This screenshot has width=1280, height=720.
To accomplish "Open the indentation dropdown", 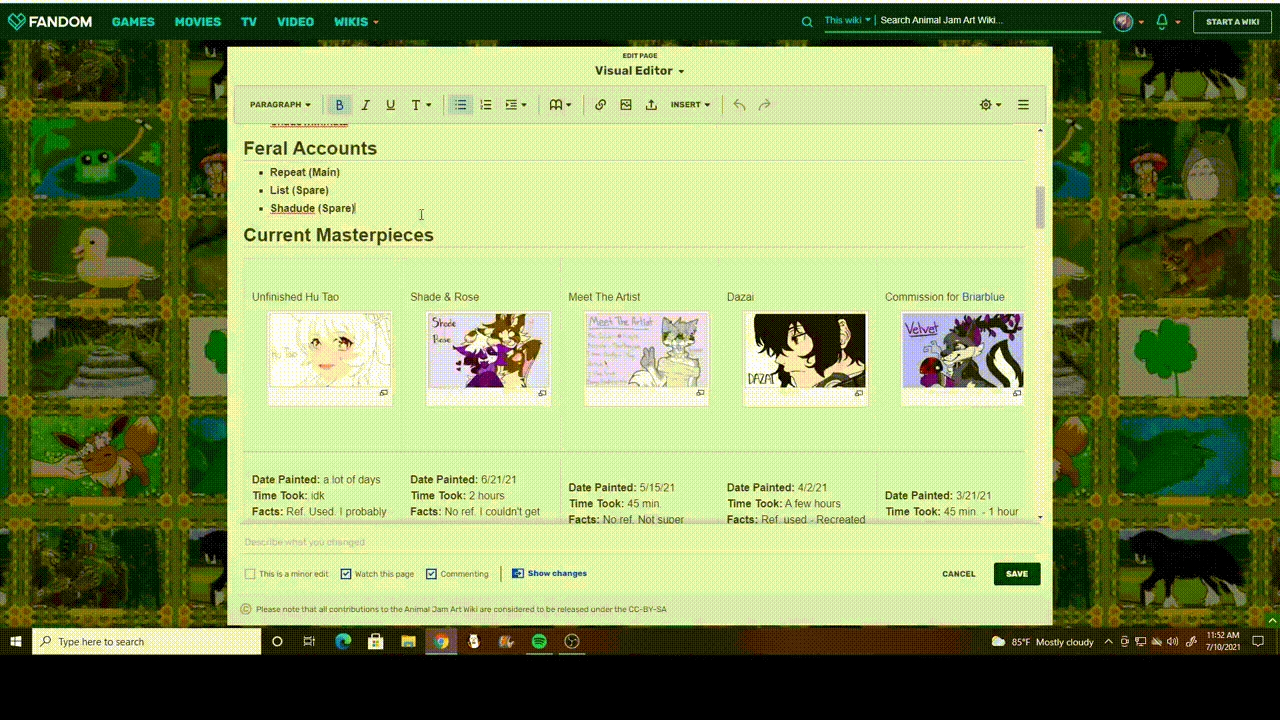I will click(x=515, y=105).
